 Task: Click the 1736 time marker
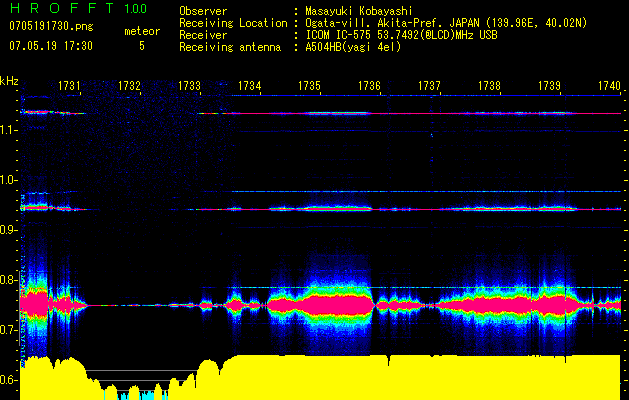click(x=369, y=85)
